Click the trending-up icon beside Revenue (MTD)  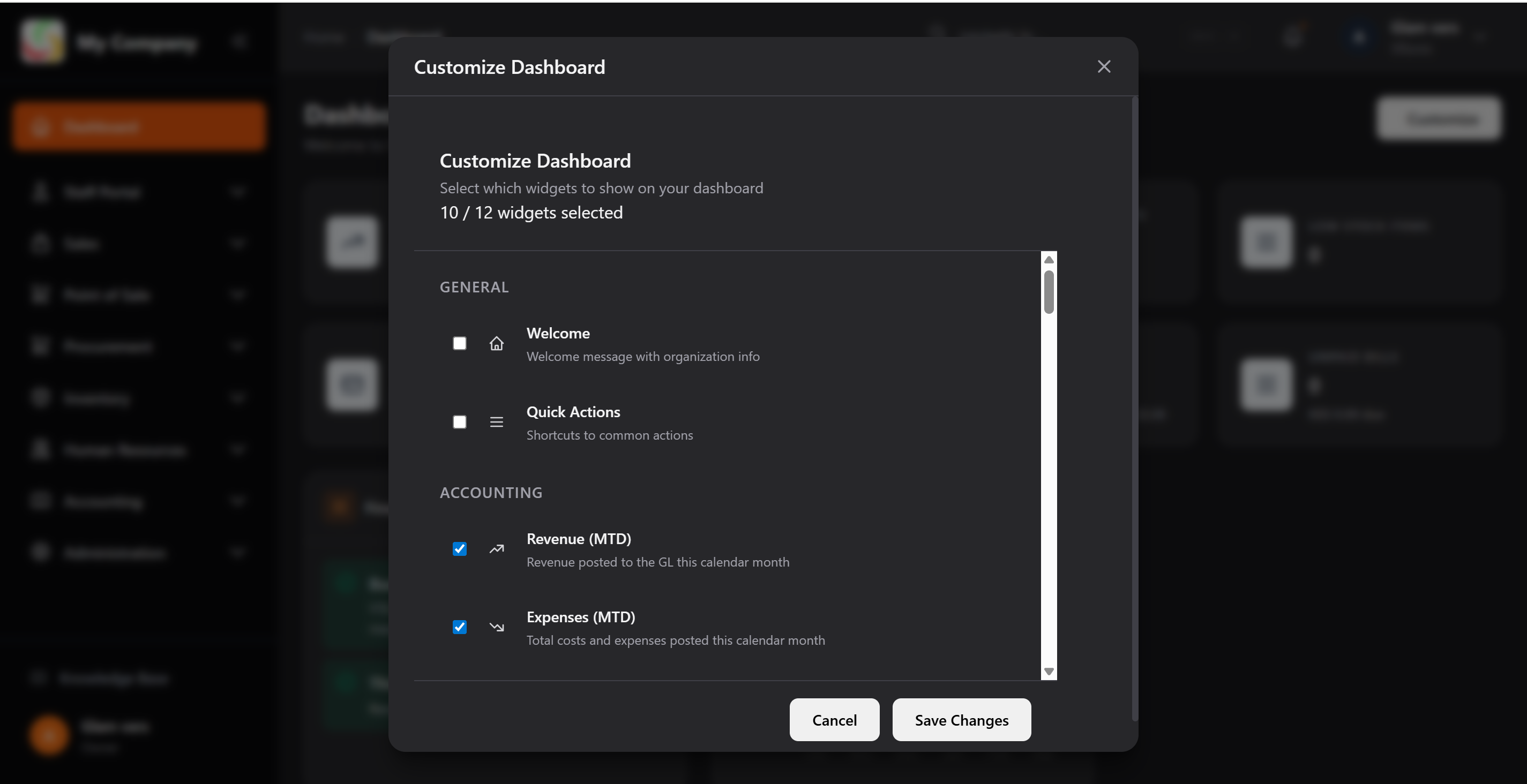coord(496,549)
